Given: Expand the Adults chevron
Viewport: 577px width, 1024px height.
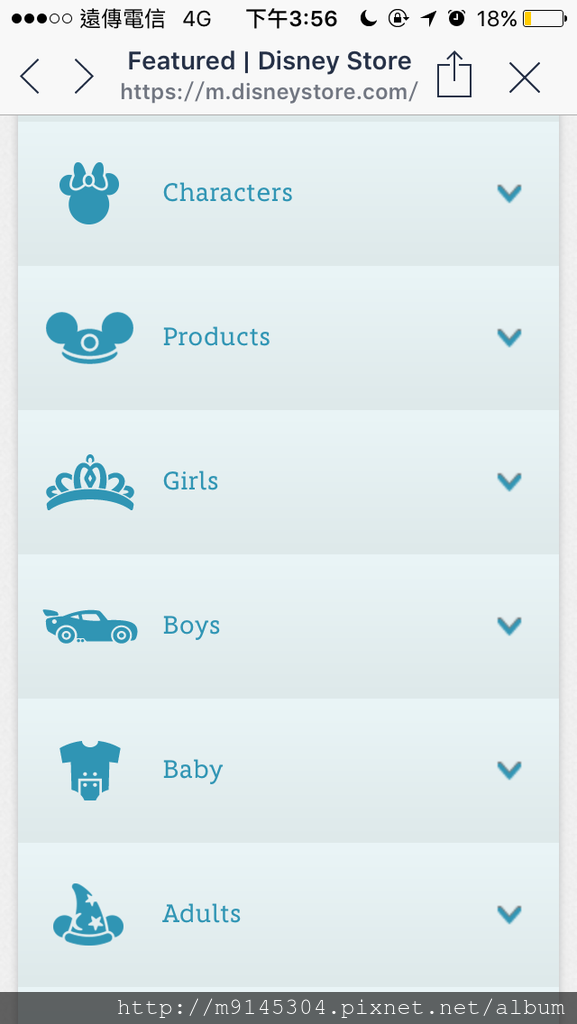Looking at the screenshot, I should click(x=509, y=914).
